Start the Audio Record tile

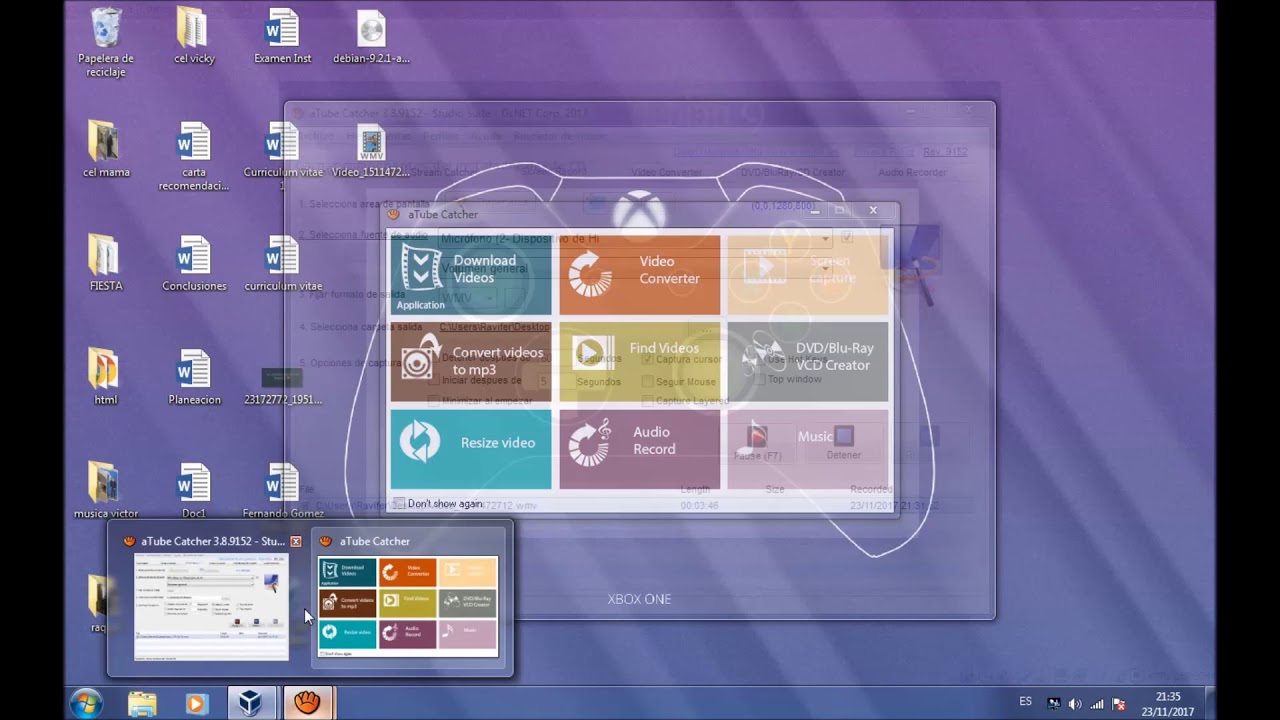(x=639, y=448)
